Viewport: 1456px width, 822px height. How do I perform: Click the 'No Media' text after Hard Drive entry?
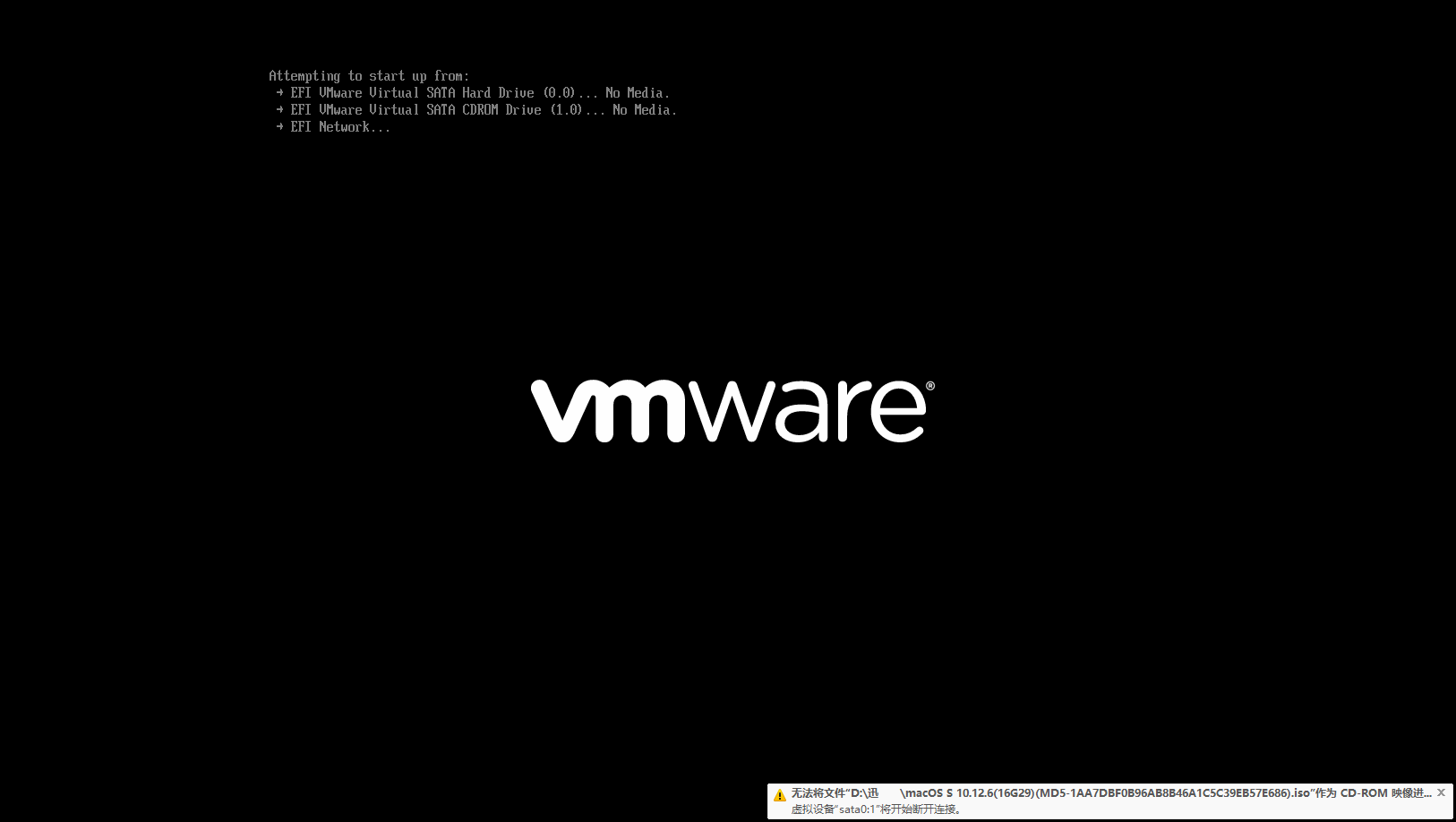(636, 92)
